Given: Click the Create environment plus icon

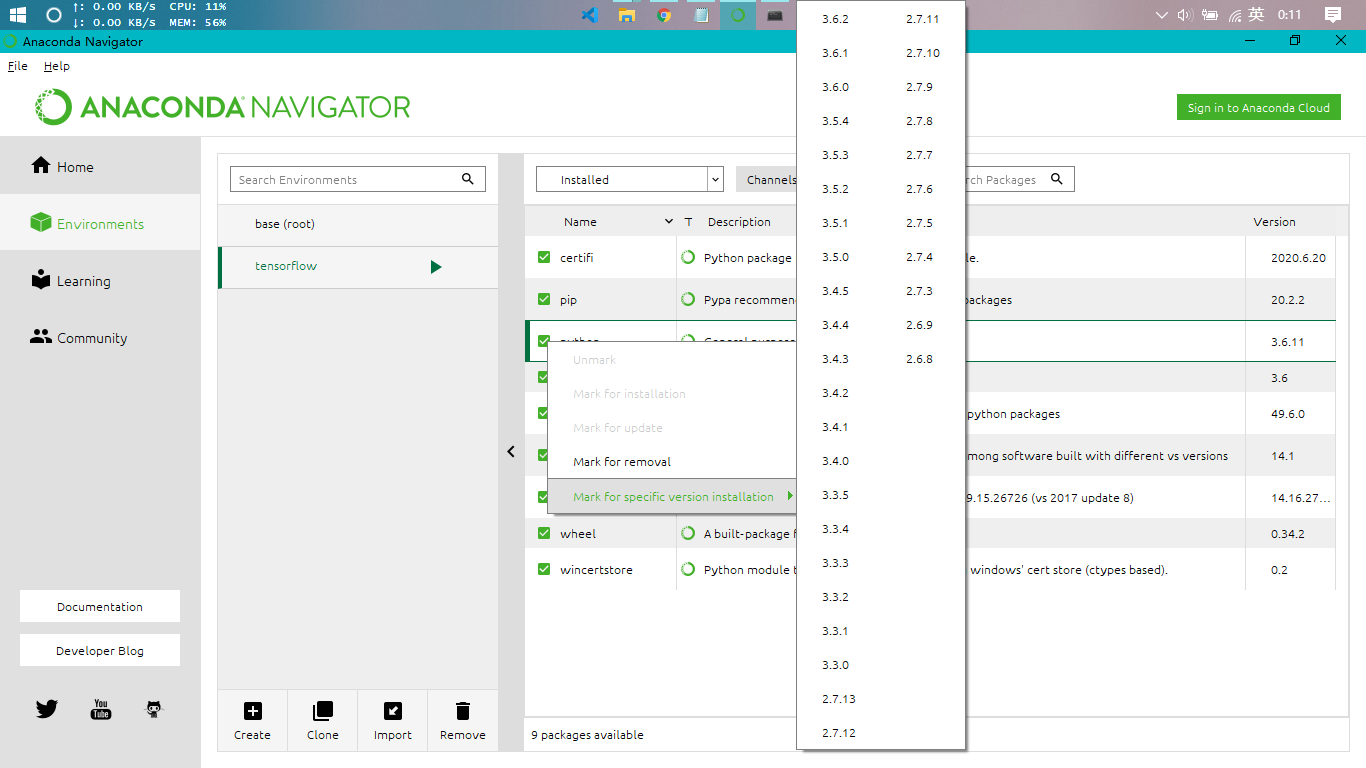Looking at the screenshot, I should (253, 711).
